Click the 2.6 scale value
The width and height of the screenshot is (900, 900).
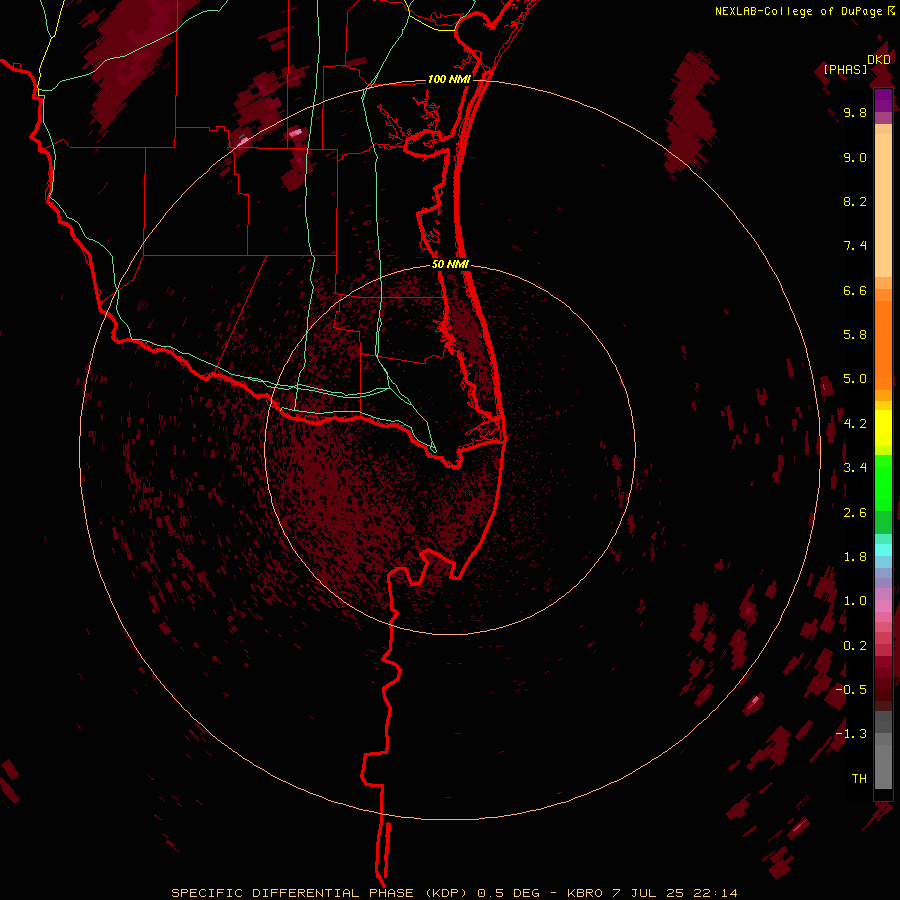coord(855,513)
